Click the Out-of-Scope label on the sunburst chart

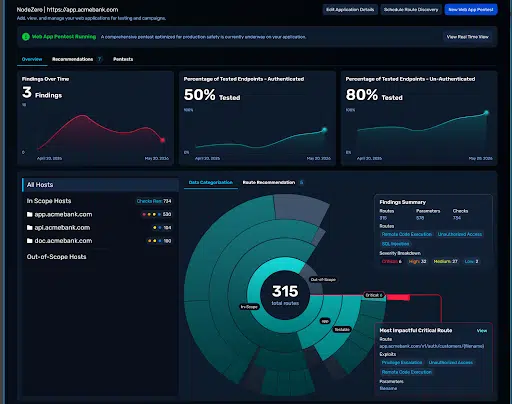[x=323, y=280]
